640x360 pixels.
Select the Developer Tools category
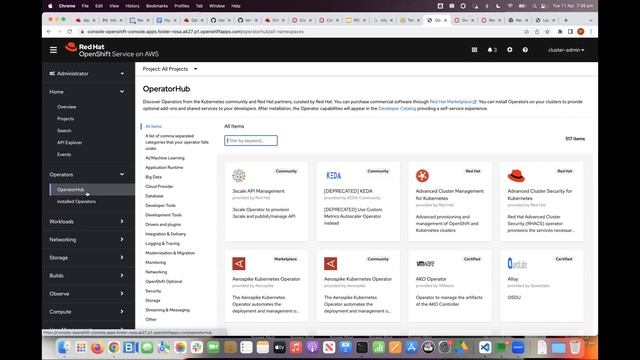160,205
